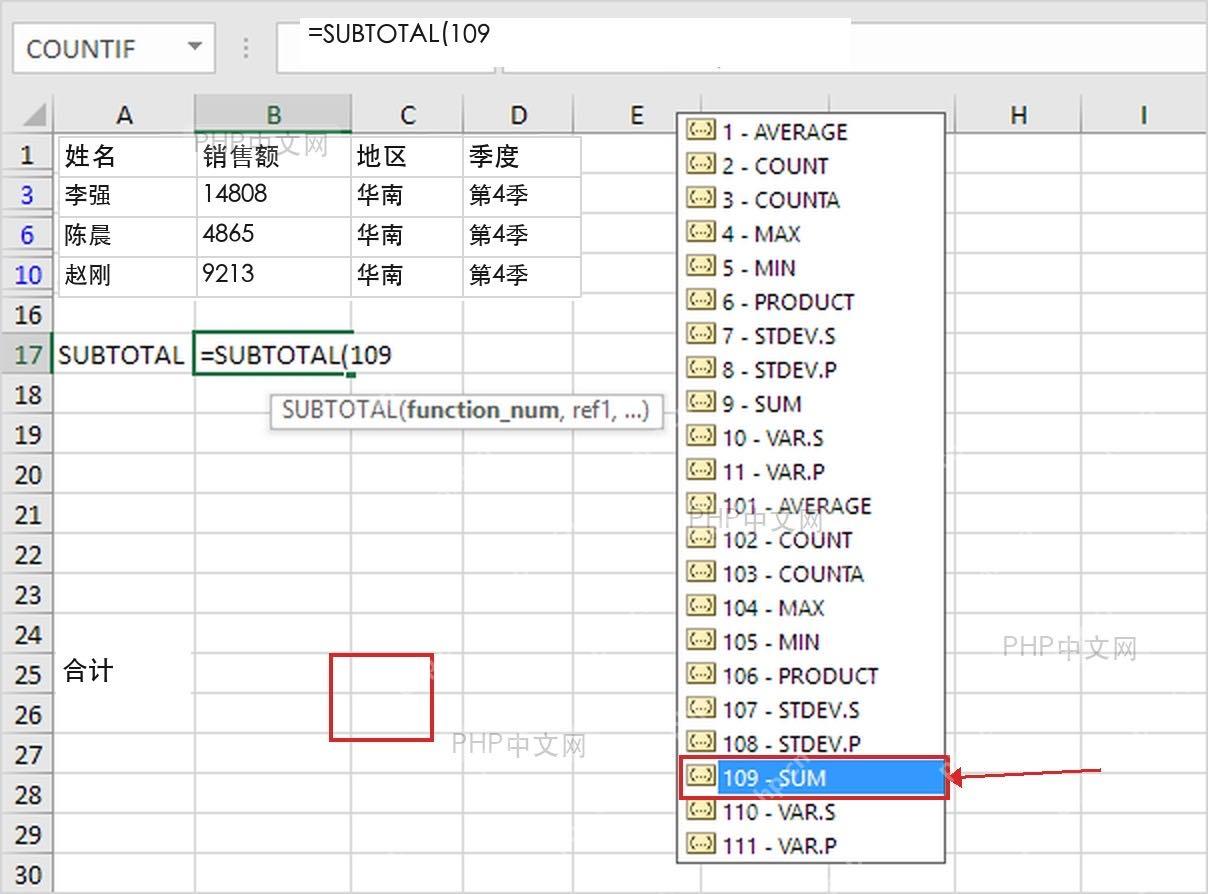Select the 103 - COUNTA option
The height and width of the screenshot is (894, 1208).
tap(811, 574)
